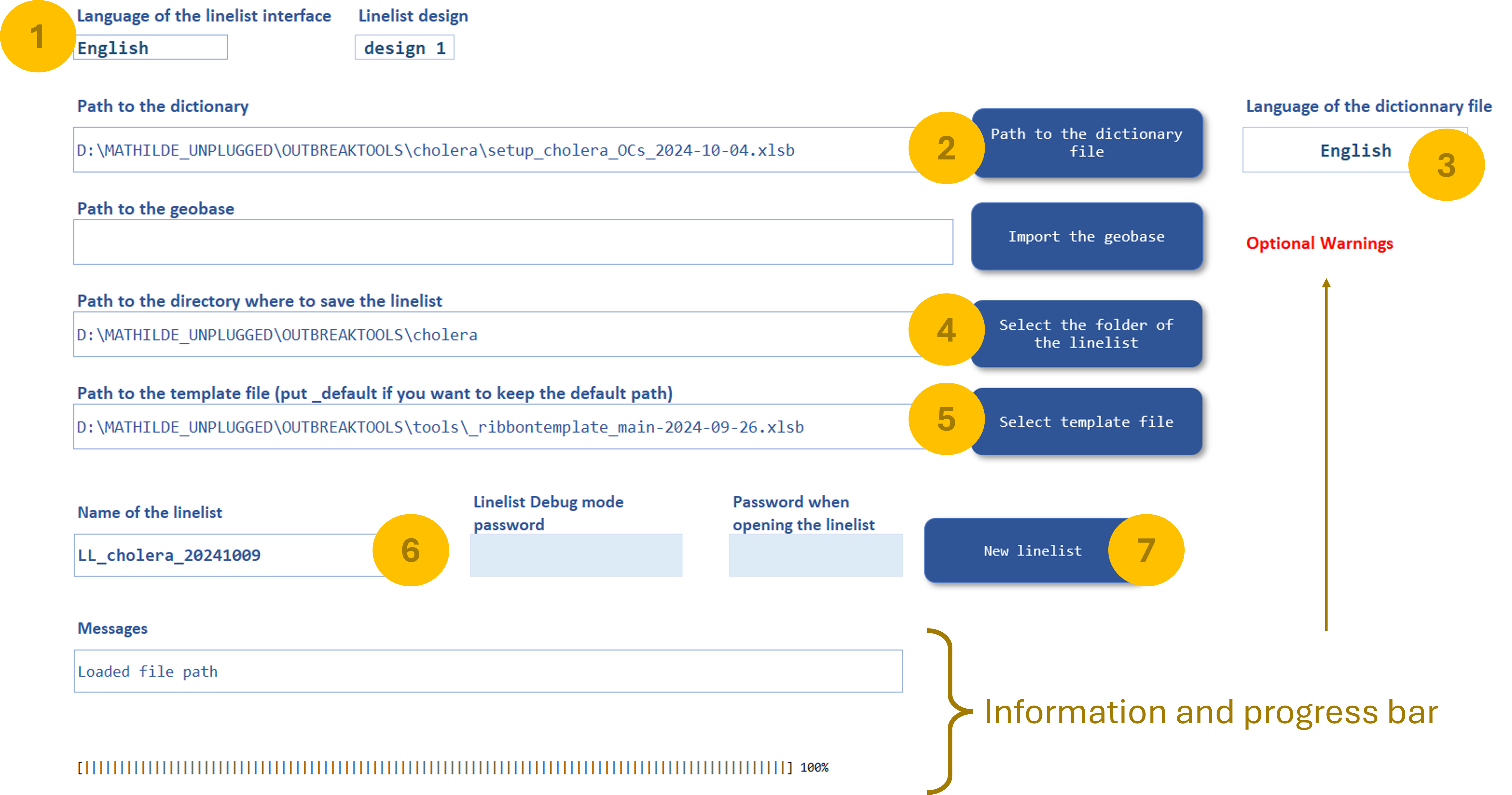Image resolution: width=1512 pixels, height=795 pixels.
Task: Click the 'Path to the geobase' label
Action: (x=156, y=209)
